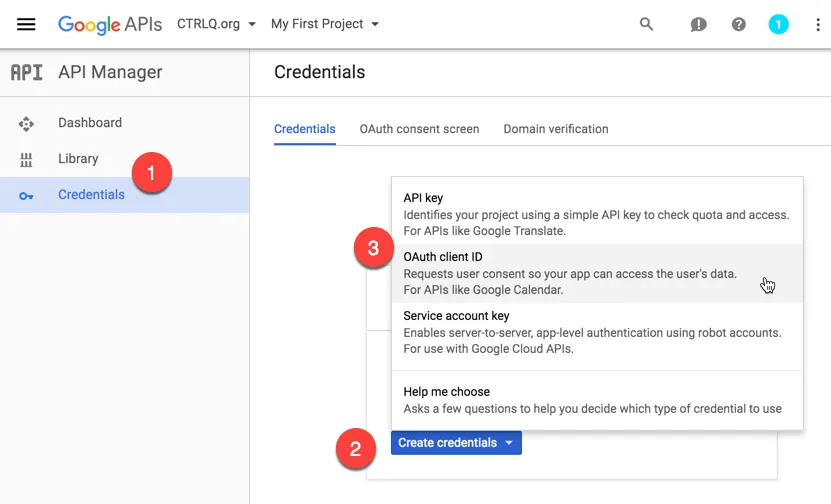Open the search magnifier icon
This screenshot has width=831, height=504.
click(x=646, y=24)
